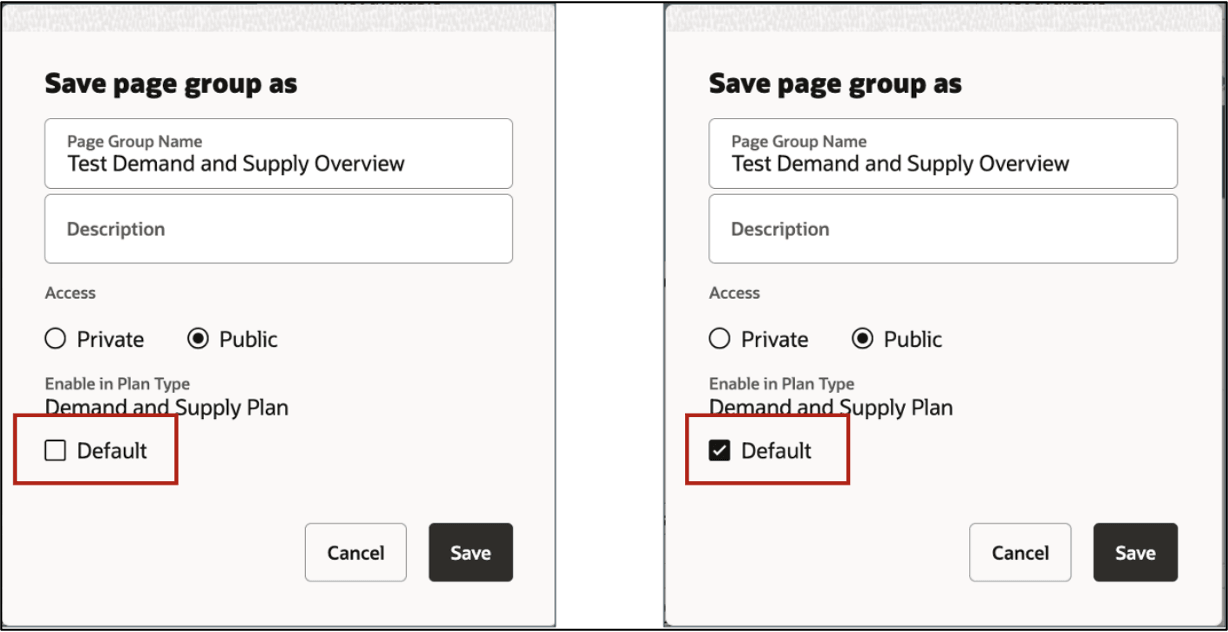The width and height of the screenshot is (1228, 632).
Task: Select the Private radio button in the left dialog
Action: [55, 339]
